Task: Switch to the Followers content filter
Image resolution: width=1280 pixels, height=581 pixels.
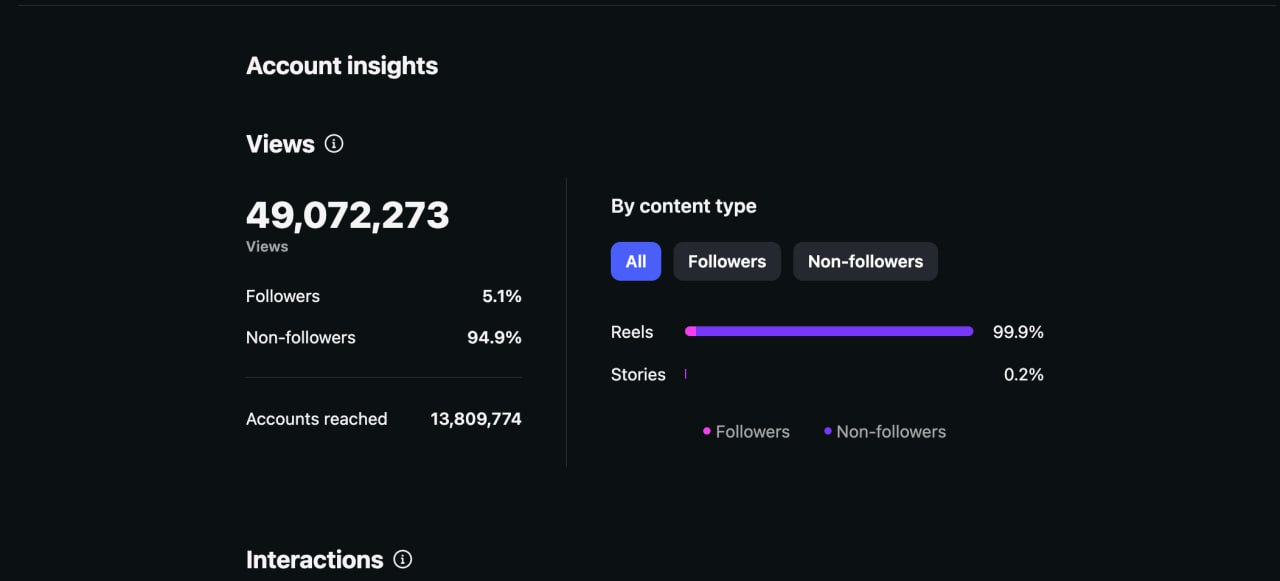Action: [727, 261]
